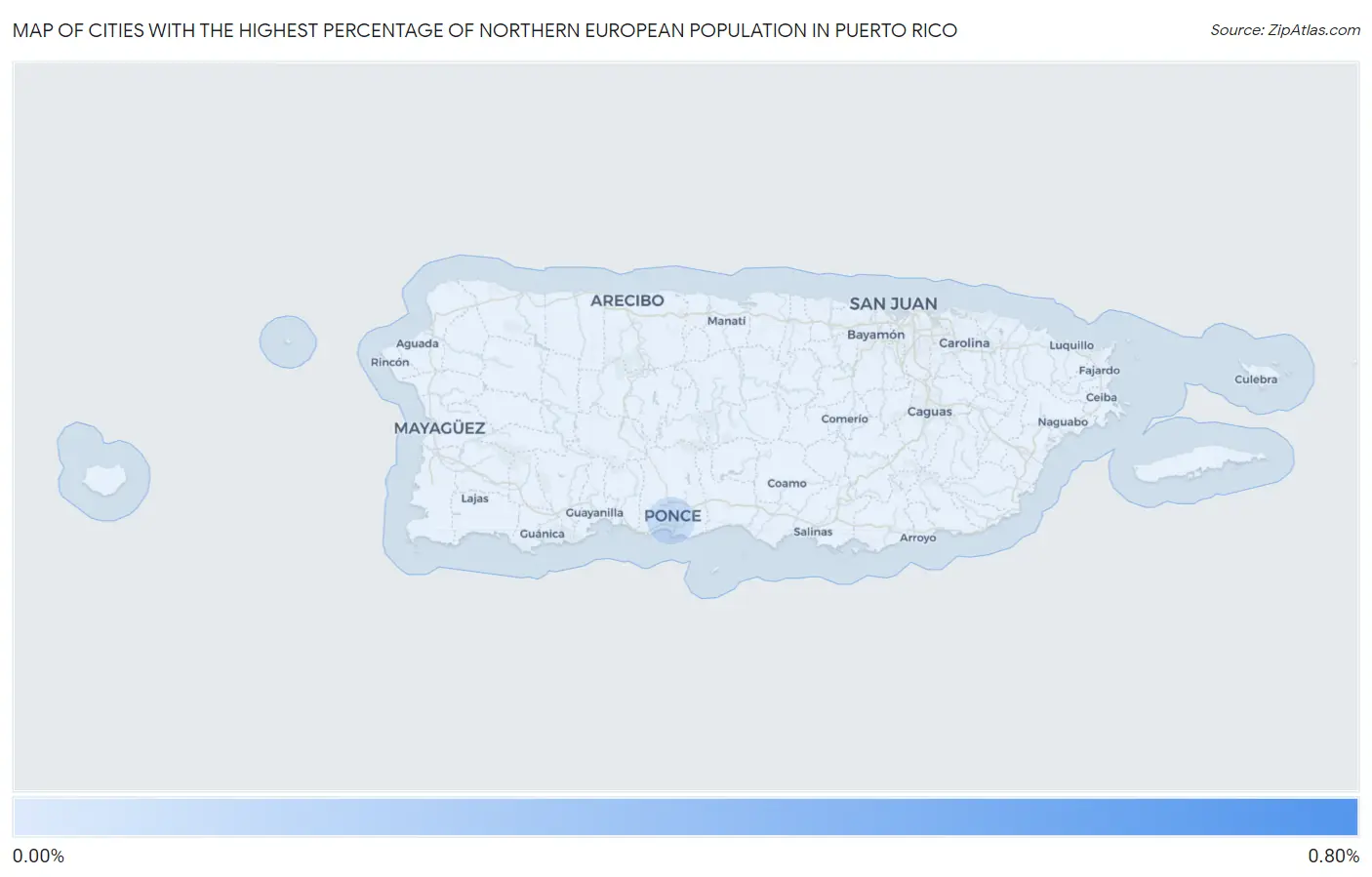Click the Naguabo map label
Screen dimensions: 1372x877
point(1063,422)
